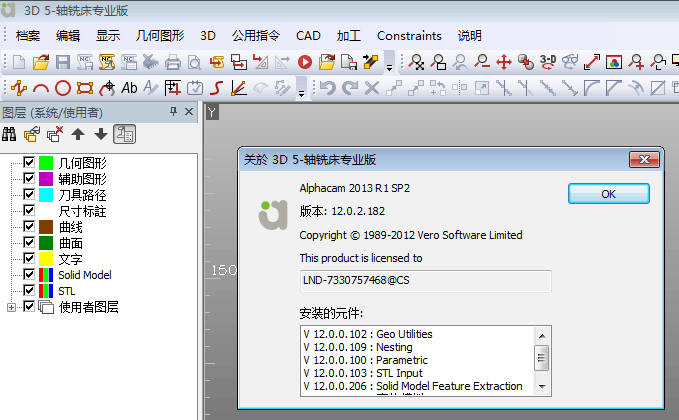The width and height of the screenshot is (679, 420).
Task: Click OK in the about dialog
Action: click(x=608, y=194)
